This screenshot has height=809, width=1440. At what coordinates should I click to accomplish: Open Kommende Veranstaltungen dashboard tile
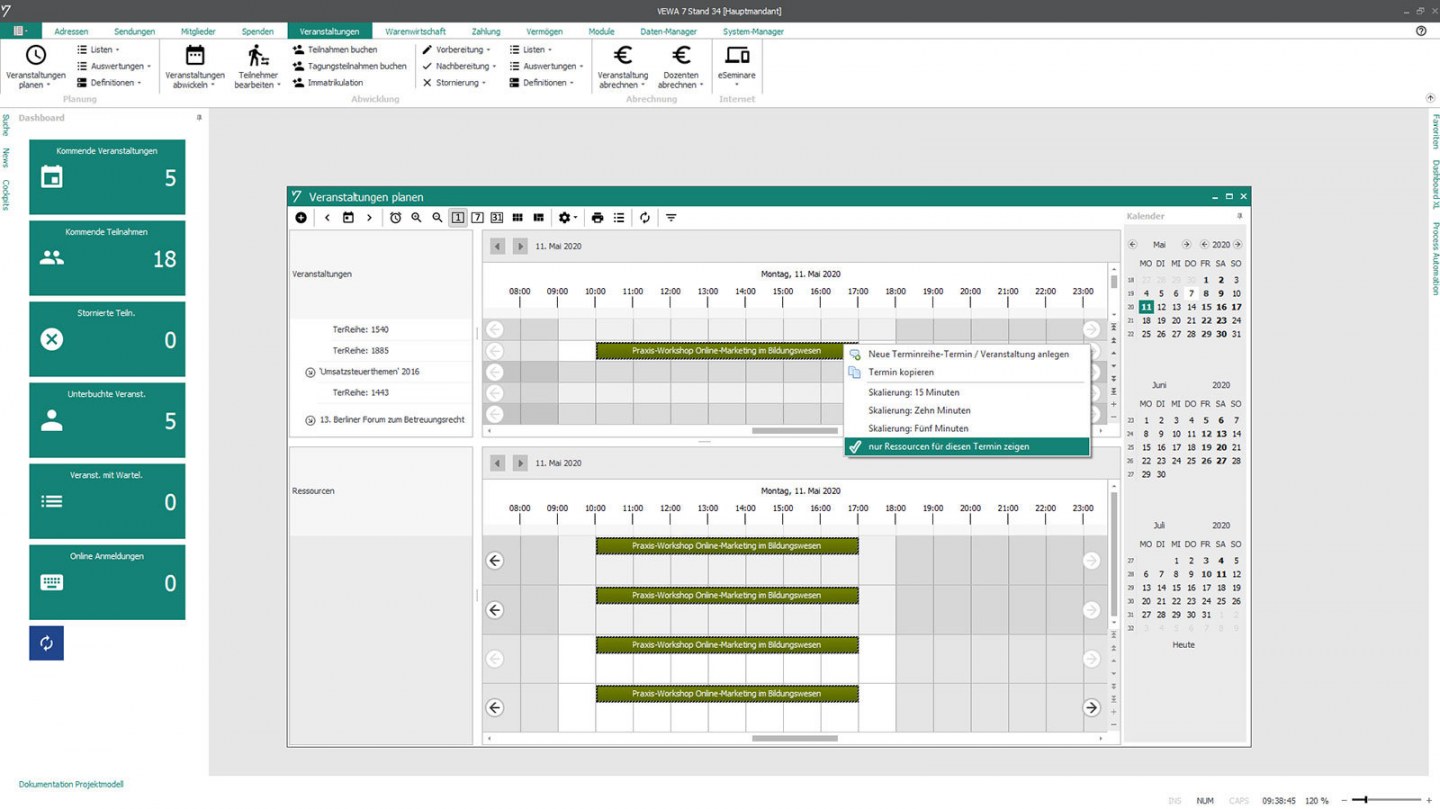click(107, 177)
